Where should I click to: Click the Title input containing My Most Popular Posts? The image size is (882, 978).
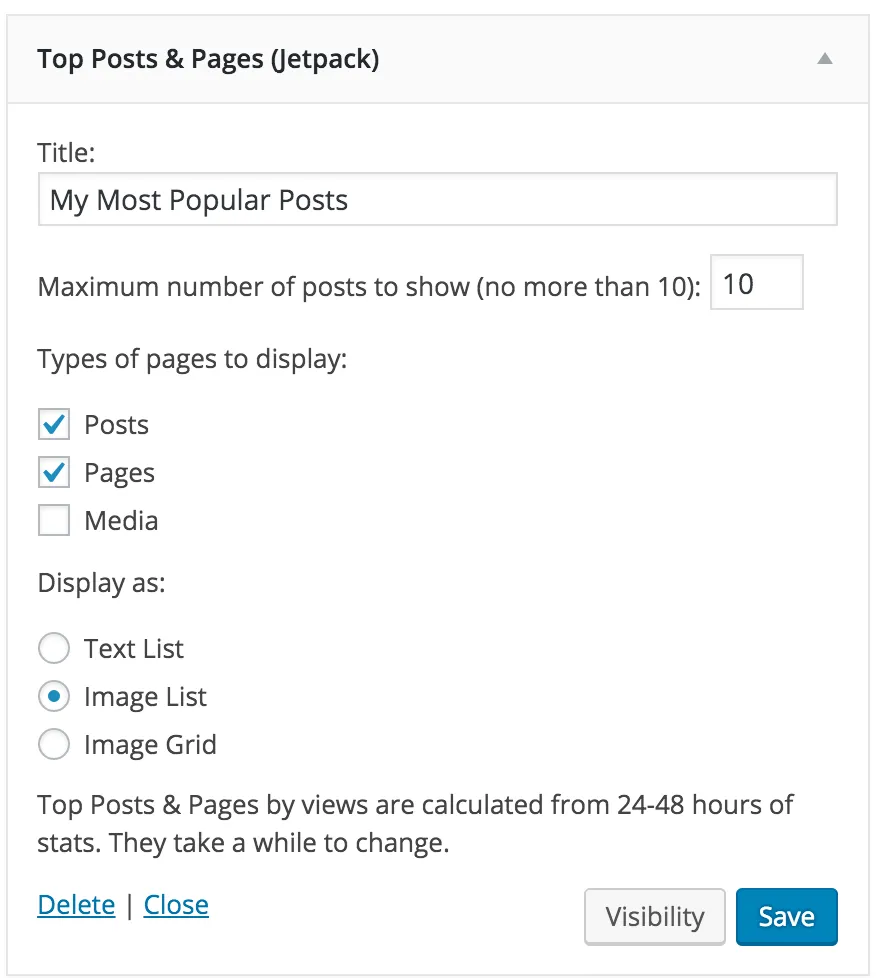[437, 199]
